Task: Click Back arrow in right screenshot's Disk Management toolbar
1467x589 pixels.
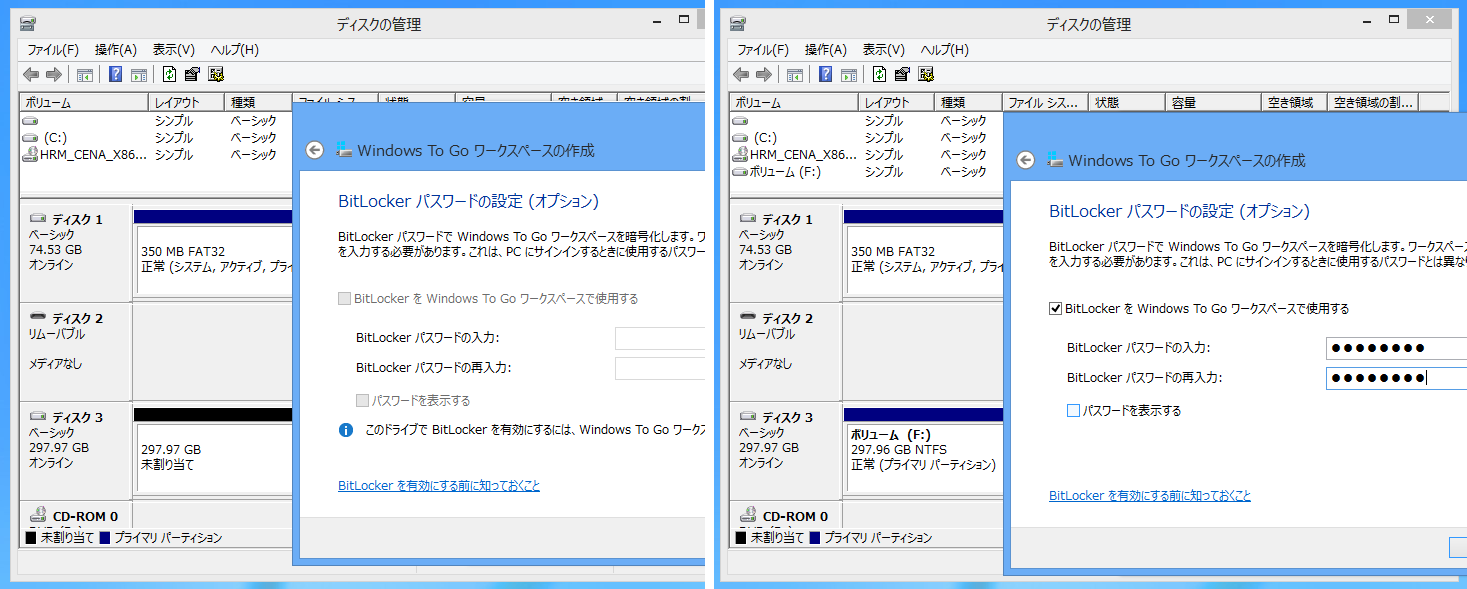Action: pyautogui.click(x=741, y=74)
